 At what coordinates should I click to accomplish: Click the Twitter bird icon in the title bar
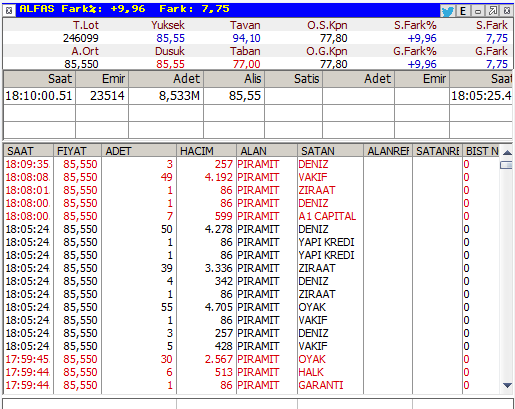coord(447,11)
